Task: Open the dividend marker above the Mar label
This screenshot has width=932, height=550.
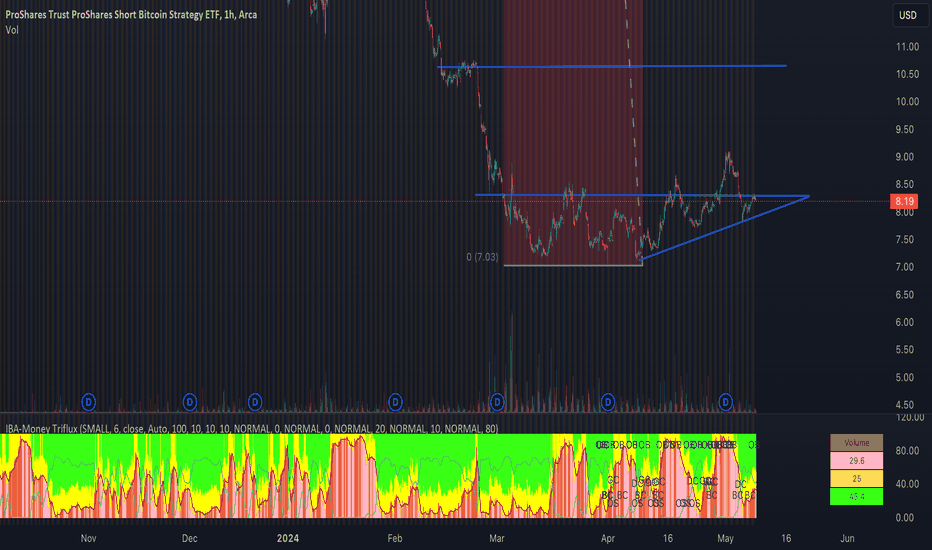Action: click(x=497, y=403)
